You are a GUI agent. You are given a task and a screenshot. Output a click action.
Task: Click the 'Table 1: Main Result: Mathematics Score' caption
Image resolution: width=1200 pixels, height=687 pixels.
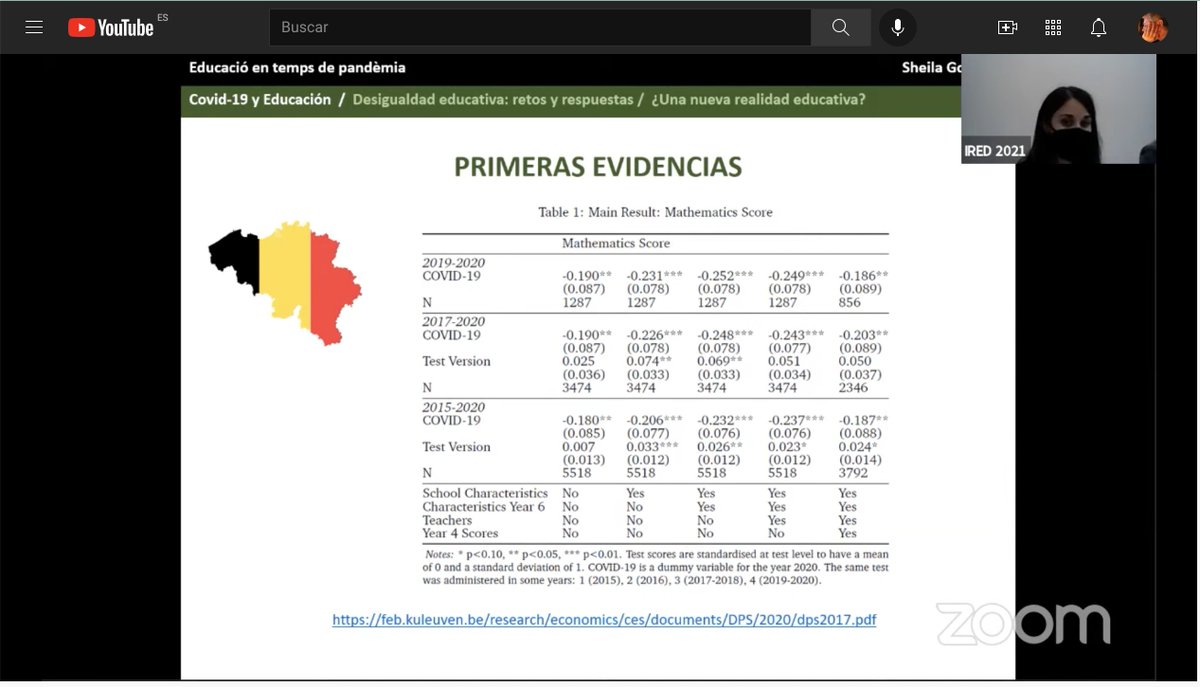pos(655,212)
